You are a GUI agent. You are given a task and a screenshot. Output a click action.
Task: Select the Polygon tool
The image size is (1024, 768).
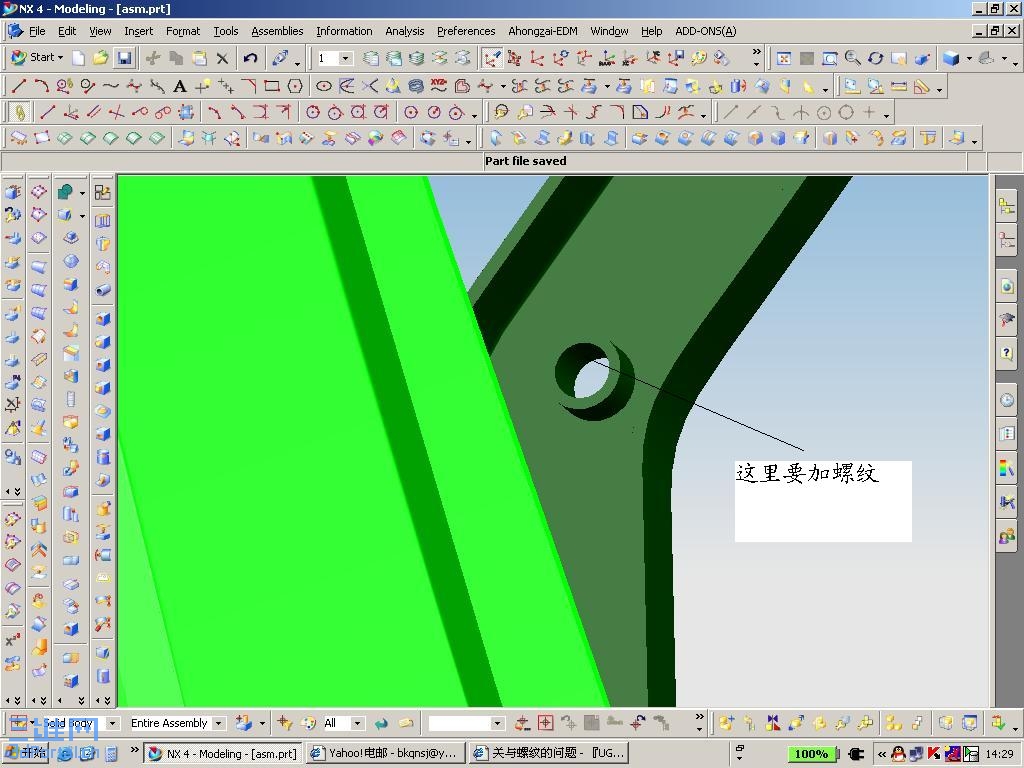click(295, 86)
